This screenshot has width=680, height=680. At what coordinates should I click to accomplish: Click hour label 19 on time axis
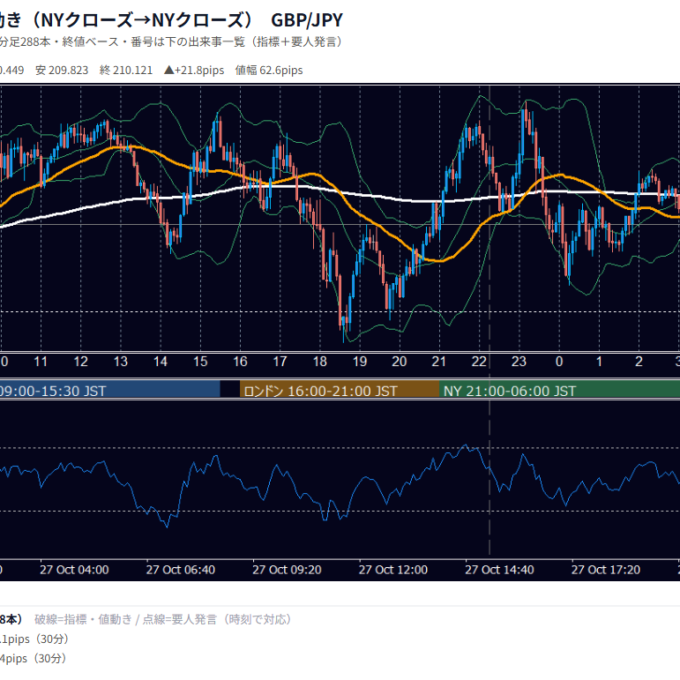tap(360, 361)
